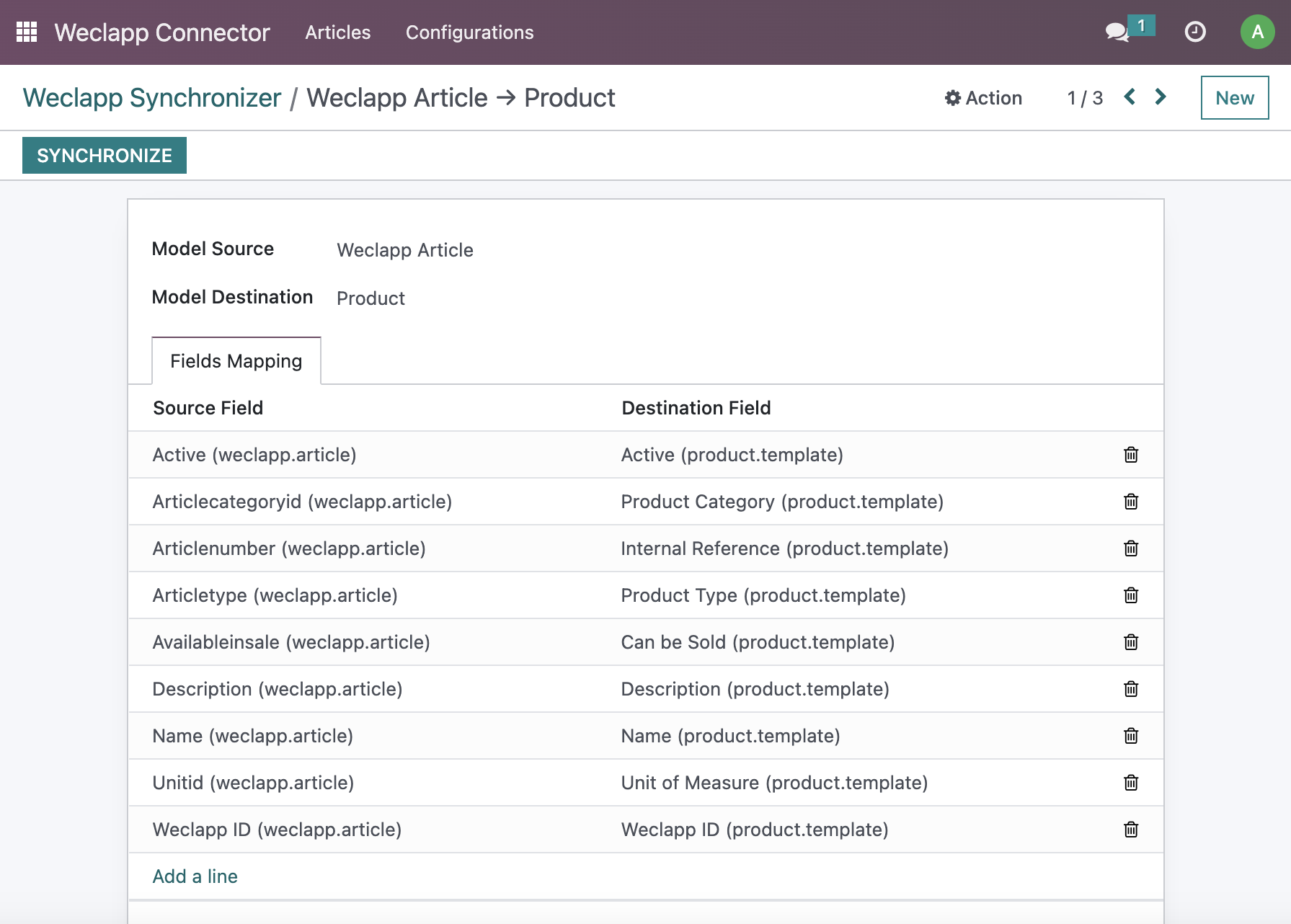
Task: Open the activities clock icon
Action: tap(1195, 32)
